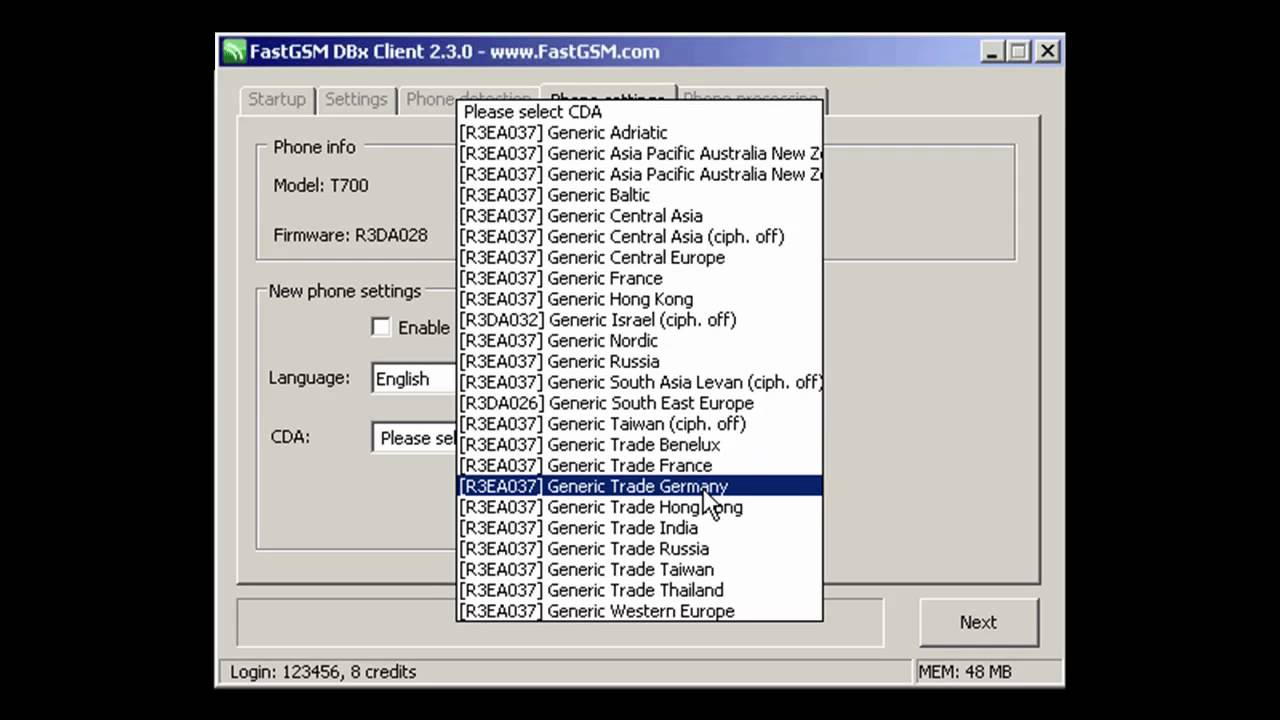1280x720 pixels.
Task: Click 'Login: 123456, 8 credits' status text
Action: (323, 672)
